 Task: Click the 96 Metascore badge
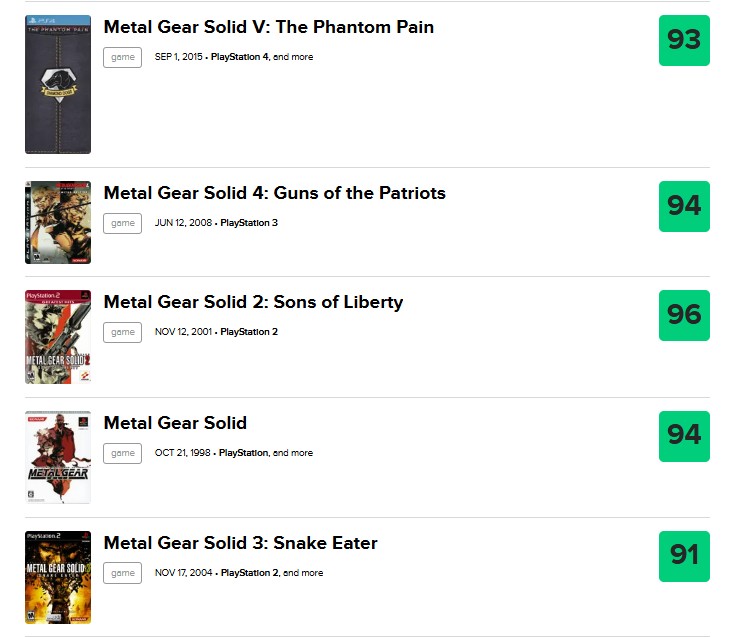[x=684, y=315]
